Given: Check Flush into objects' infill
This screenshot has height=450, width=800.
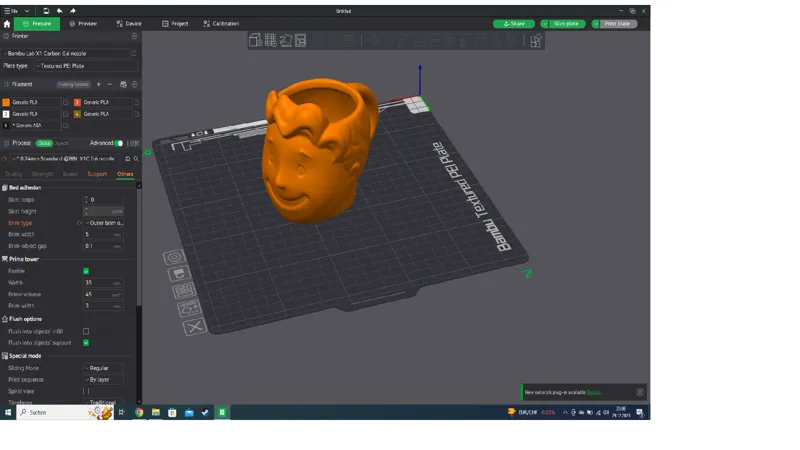Looking at the screenshot, I should (86, 331).
